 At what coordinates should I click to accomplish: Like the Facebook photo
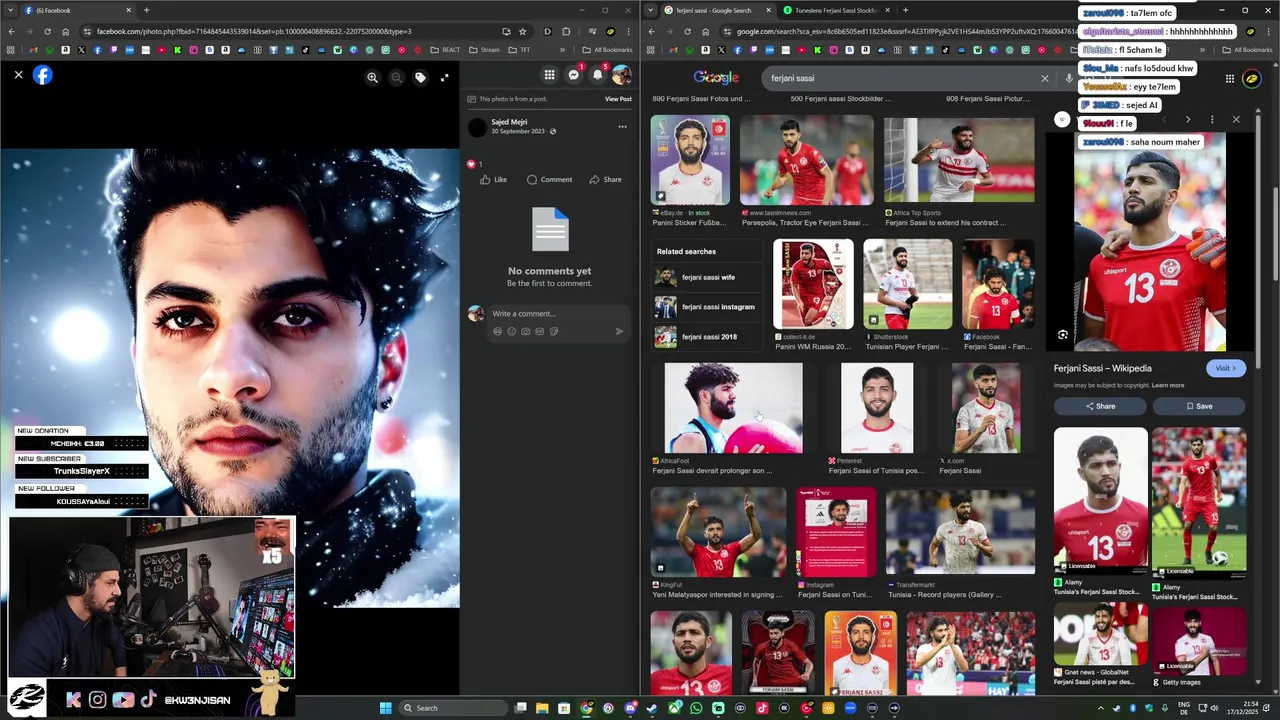pos(493,180)
